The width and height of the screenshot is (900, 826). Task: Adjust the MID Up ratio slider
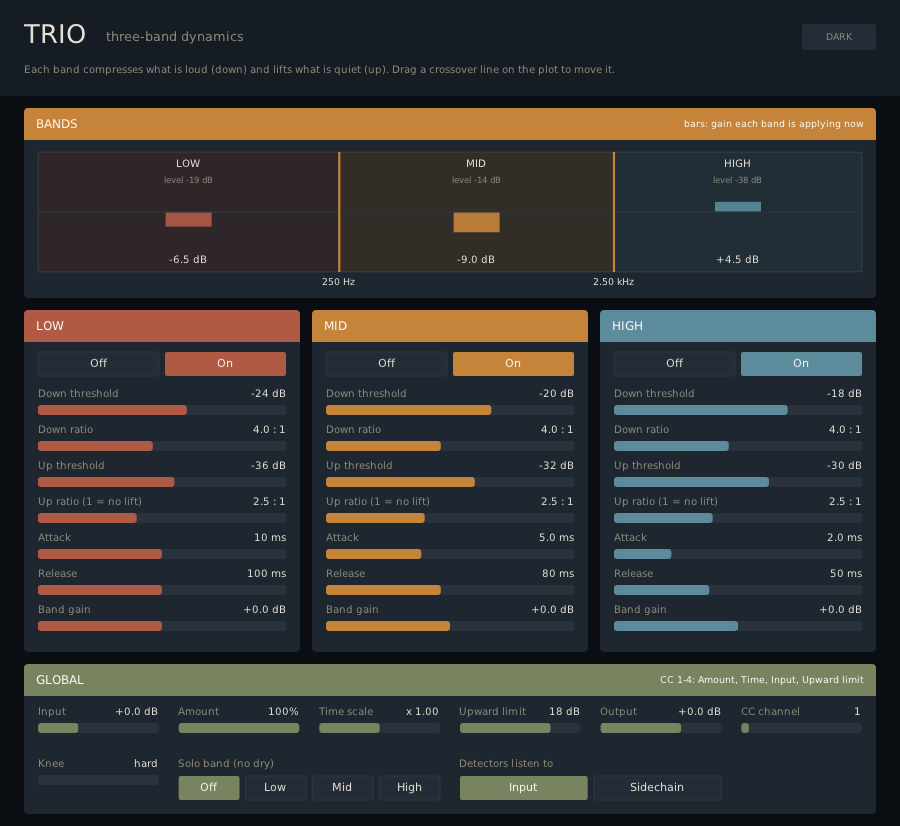[x=450, y=518]
